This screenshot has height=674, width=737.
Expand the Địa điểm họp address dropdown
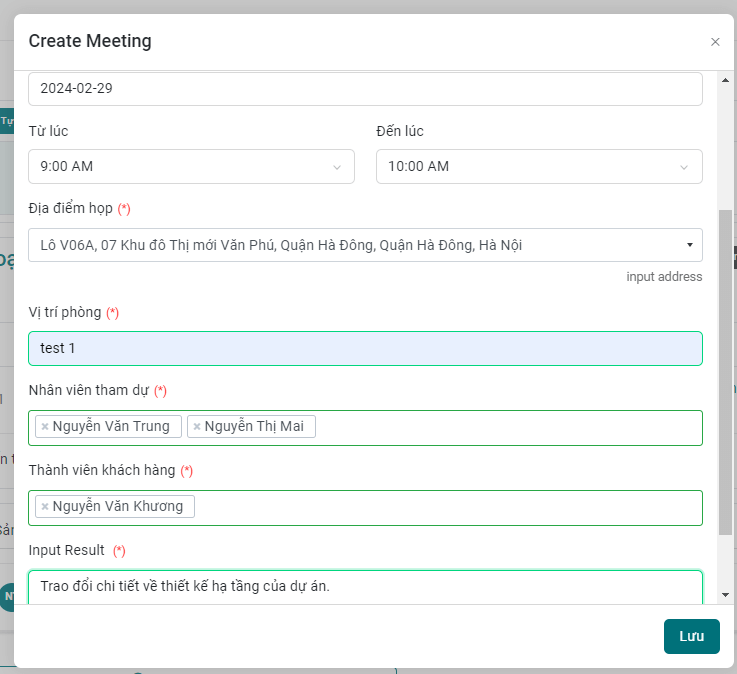[689, 245]
